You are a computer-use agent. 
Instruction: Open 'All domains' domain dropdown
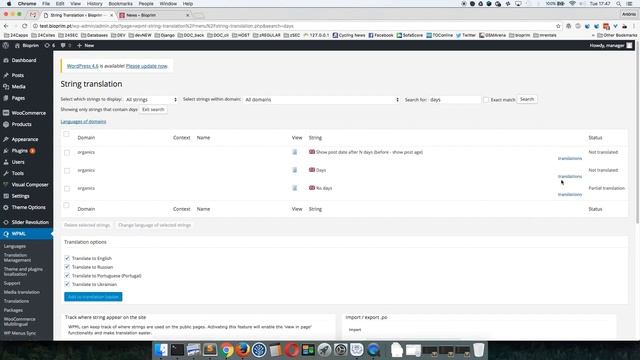click(322, 100)
